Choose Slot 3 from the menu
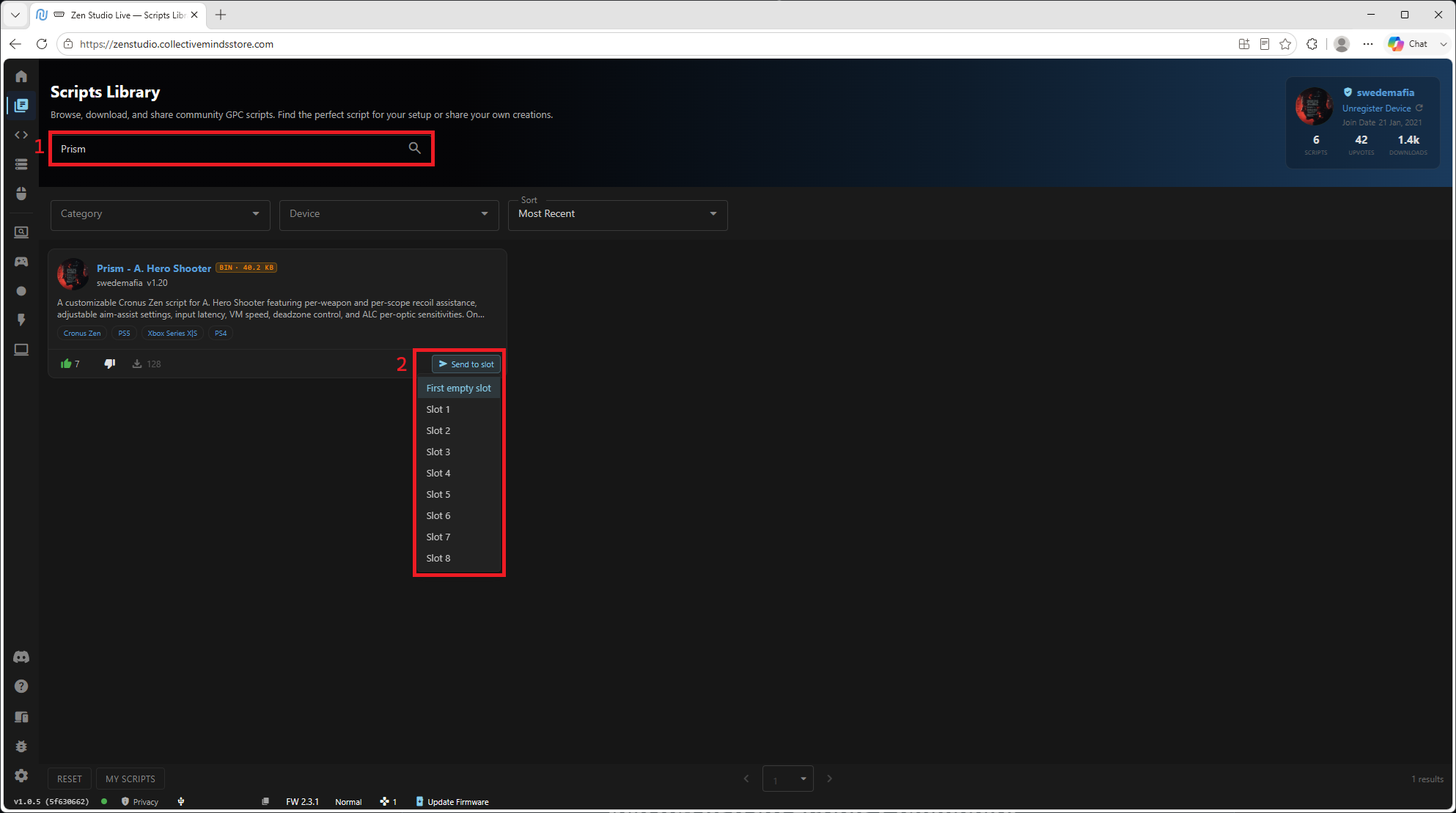 coord(459,452)
